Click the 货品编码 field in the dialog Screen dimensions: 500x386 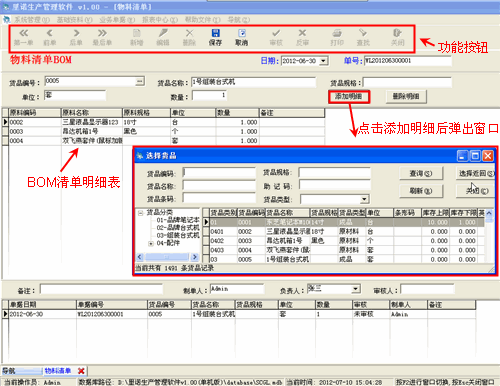pos(219,173)
